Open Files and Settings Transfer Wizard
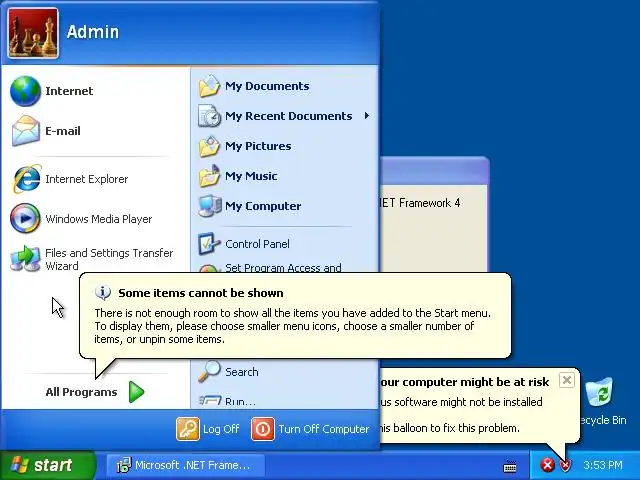The width and height of the screenshot is (640, 480). [x=92, y=259]
